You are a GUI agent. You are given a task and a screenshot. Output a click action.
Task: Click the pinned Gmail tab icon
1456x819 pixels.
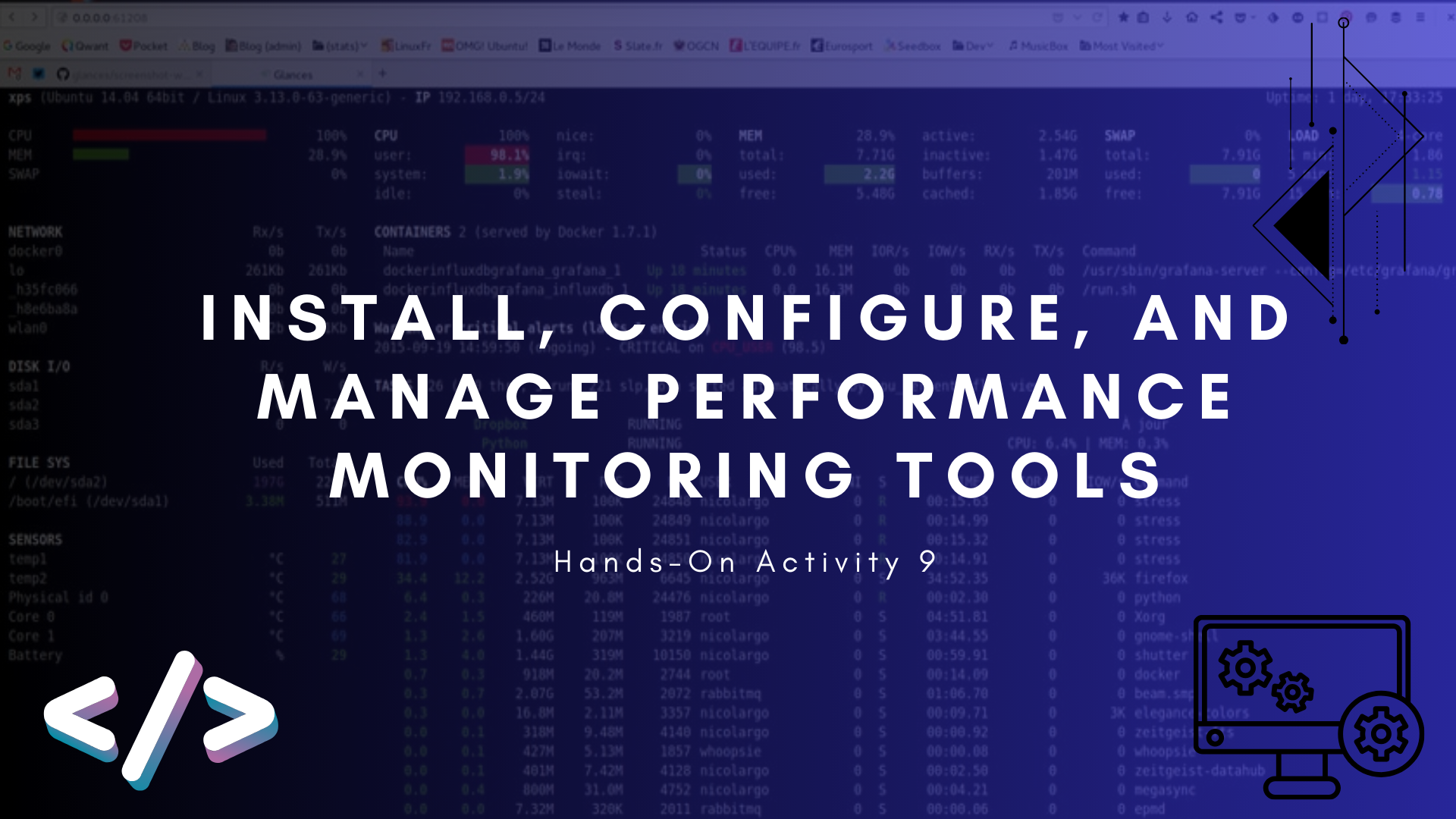(14, 74)
